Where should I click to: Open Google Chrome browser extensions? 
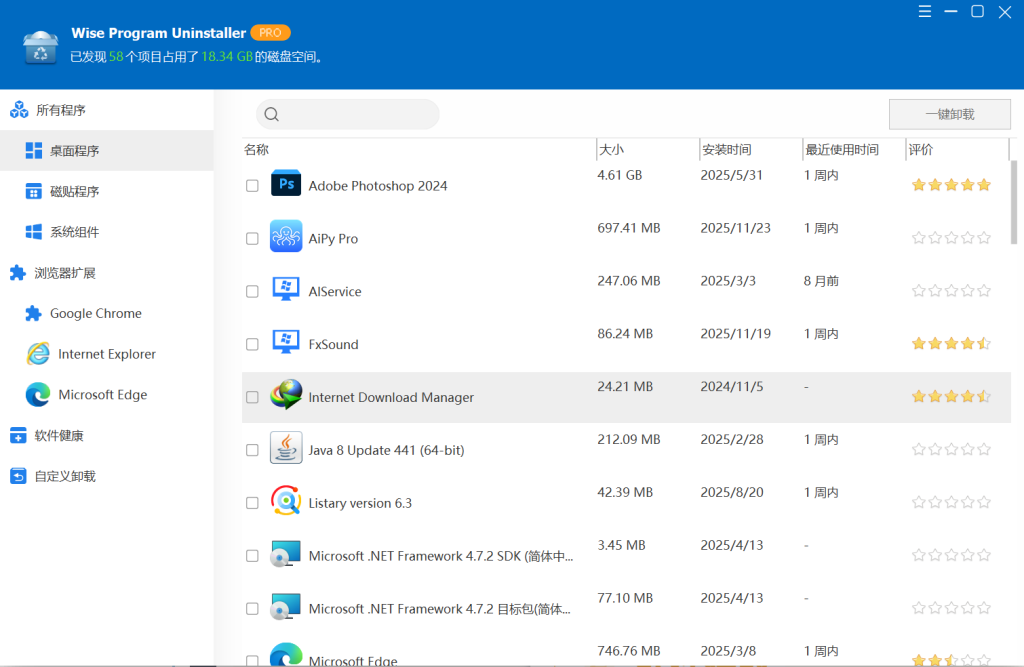96,313
